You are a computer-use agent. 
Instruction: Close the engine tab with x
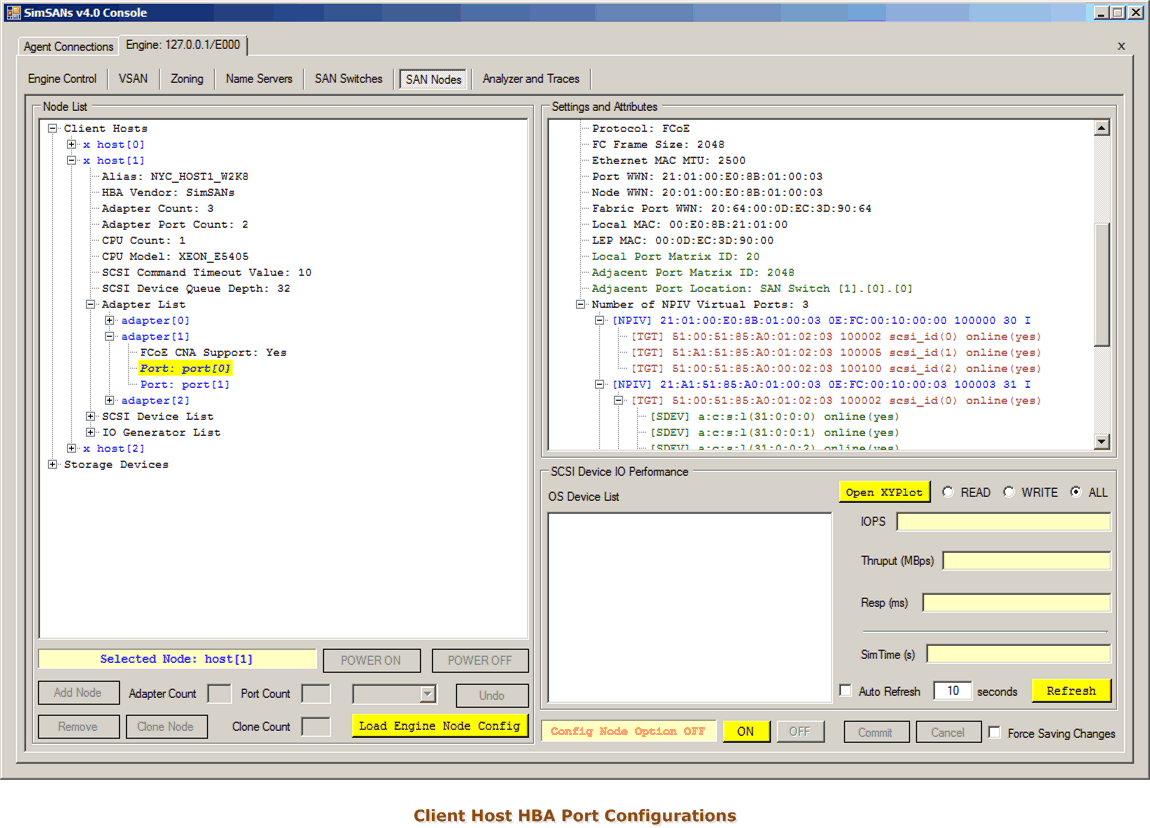pos(1121,46)
